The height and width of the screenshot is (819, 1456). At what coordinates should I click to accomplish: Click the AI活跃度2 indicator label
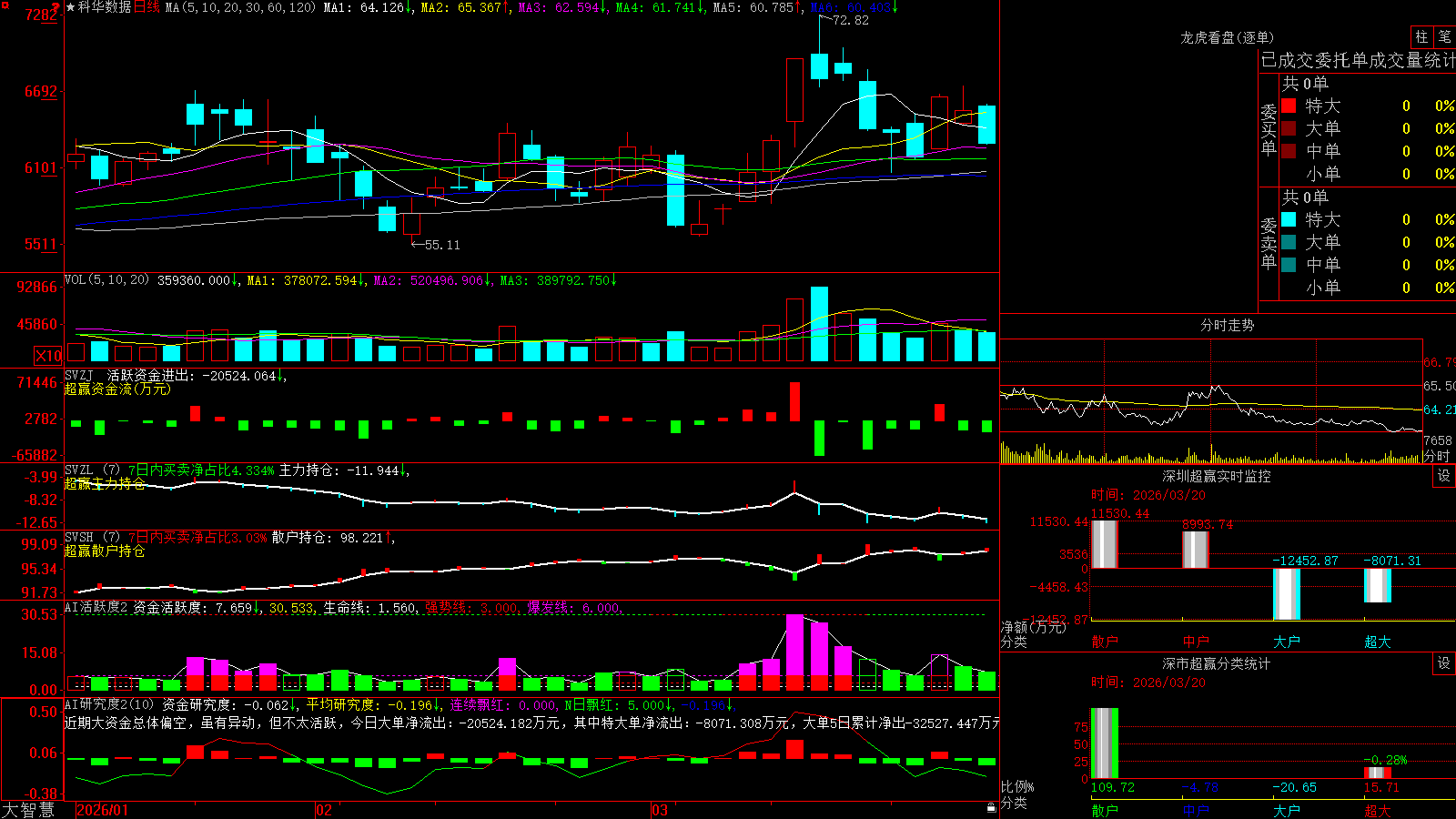(x=96, y=607)
